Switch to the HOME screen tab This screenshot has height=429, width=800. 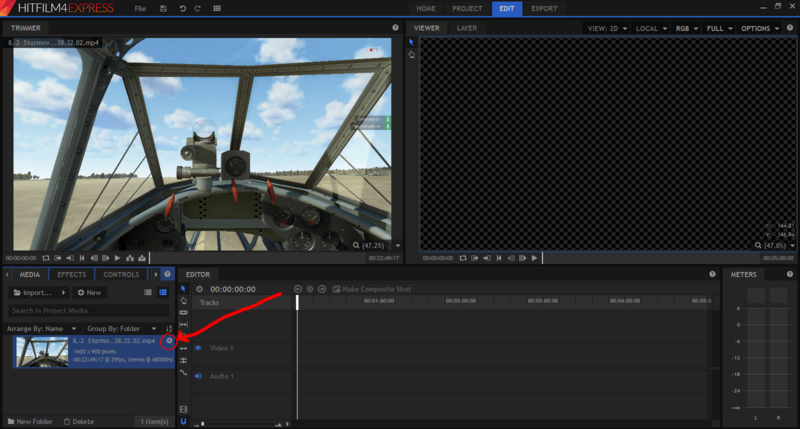pyautogui.click(x=426, y=9)
